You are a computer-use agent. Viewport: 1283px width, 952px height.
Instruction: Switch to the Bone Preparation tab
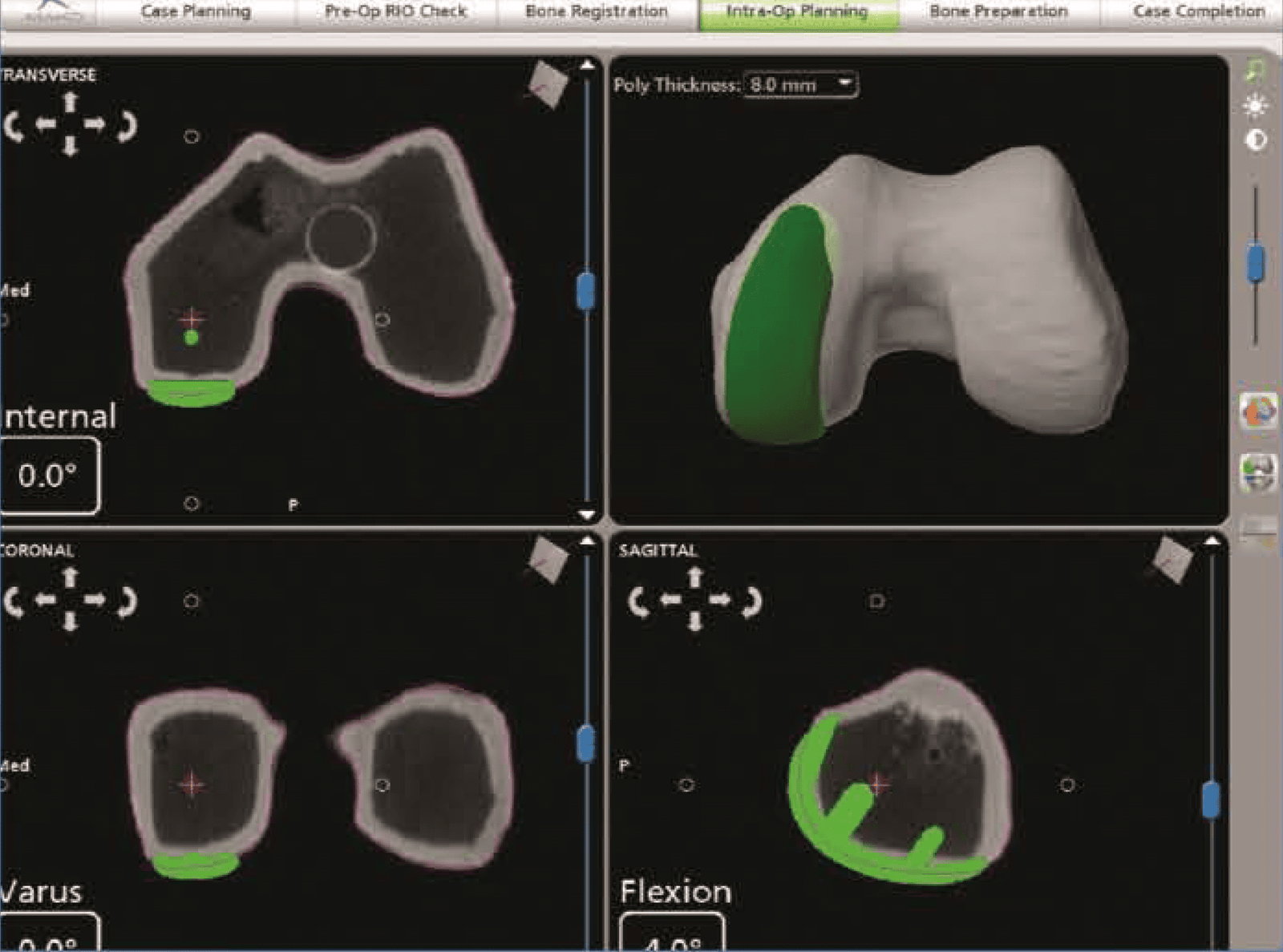point(998,12)
